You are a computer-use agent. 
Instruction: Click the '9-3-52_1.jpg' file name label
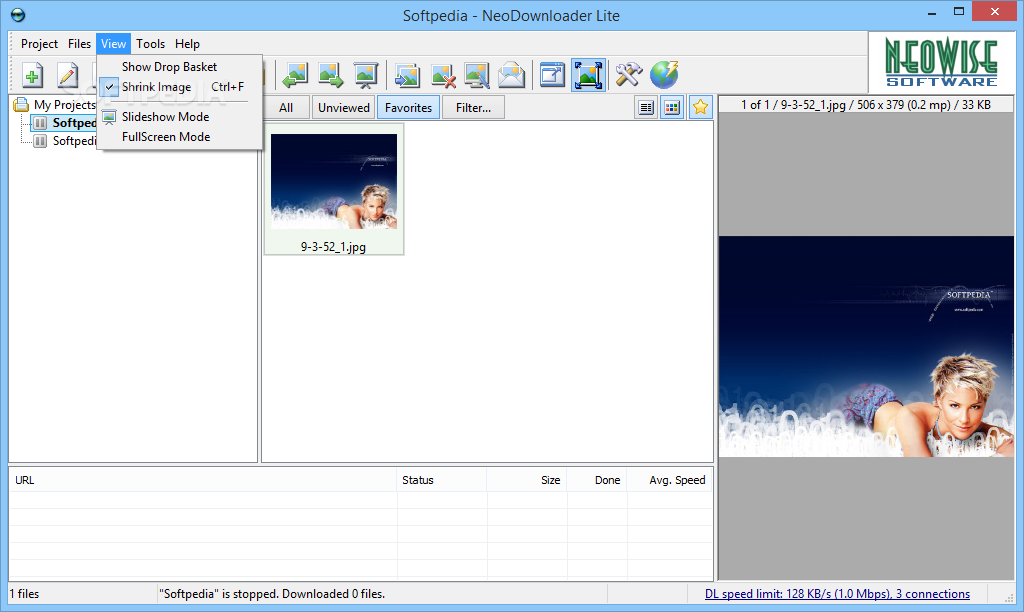pos(333,247)
